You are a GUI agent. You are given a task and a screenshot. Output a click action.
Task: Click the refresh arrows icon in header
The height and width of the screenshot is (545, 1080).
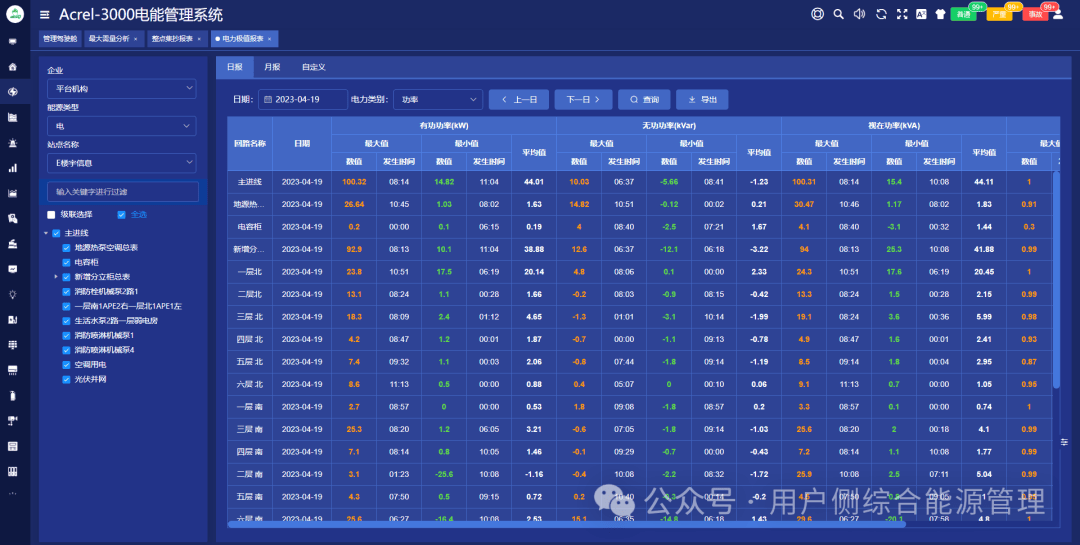click(881, 14)
